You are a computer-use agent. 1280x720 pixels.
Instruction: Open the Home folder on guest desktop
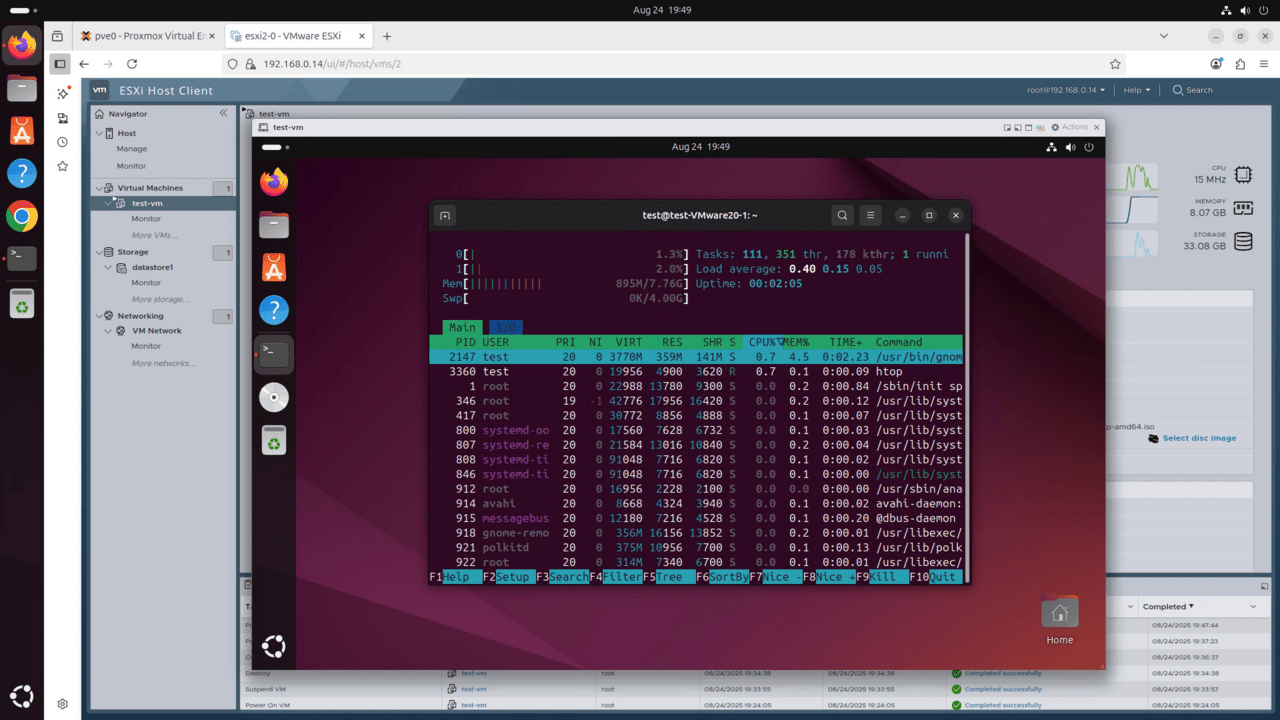[x=1060, y=620]
